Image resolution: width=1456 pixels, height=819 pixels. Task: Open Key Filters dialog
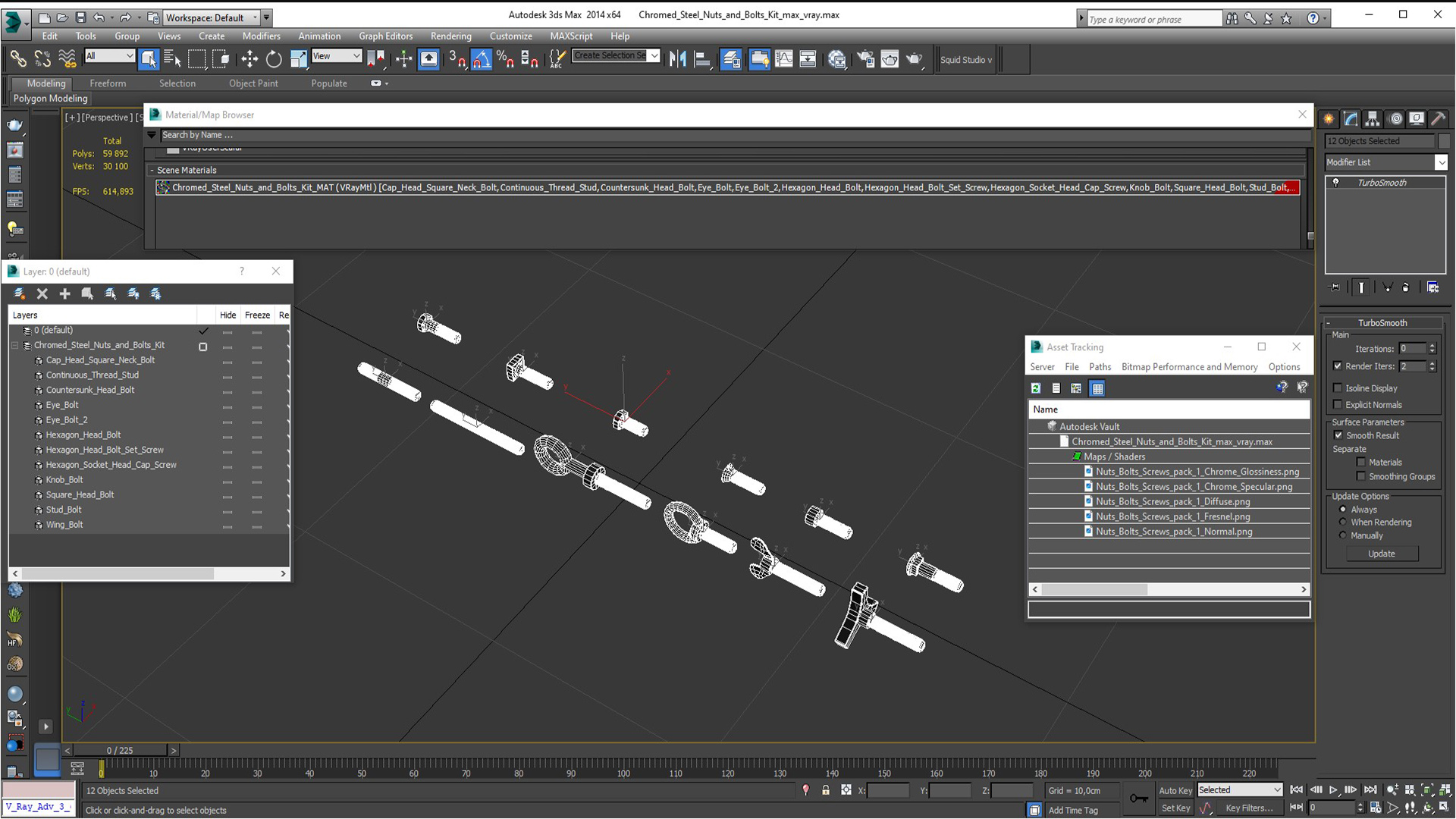point(1248,808)
